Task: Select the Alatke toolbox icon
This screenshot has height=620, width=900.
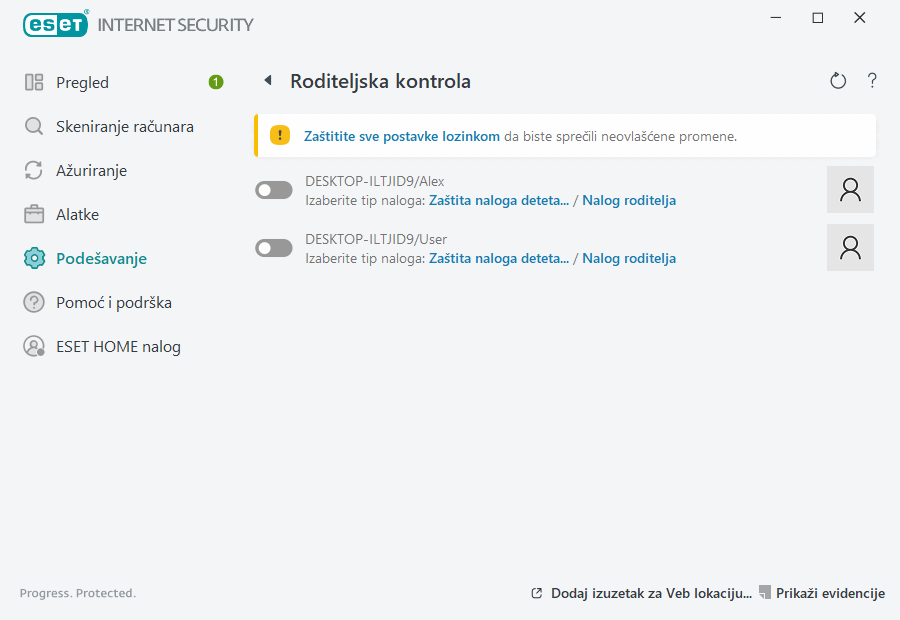Action: (x=33, y=214)
